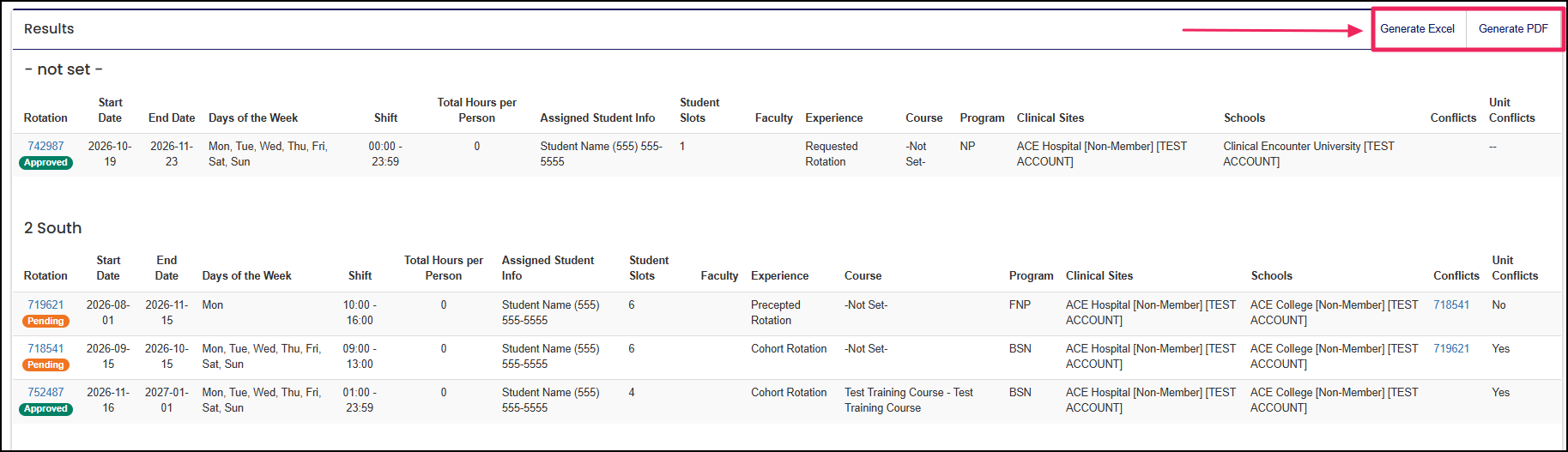Click Pending badge under rotation 719621
The height and width of the screenshot is (452, 1568).
45,322
